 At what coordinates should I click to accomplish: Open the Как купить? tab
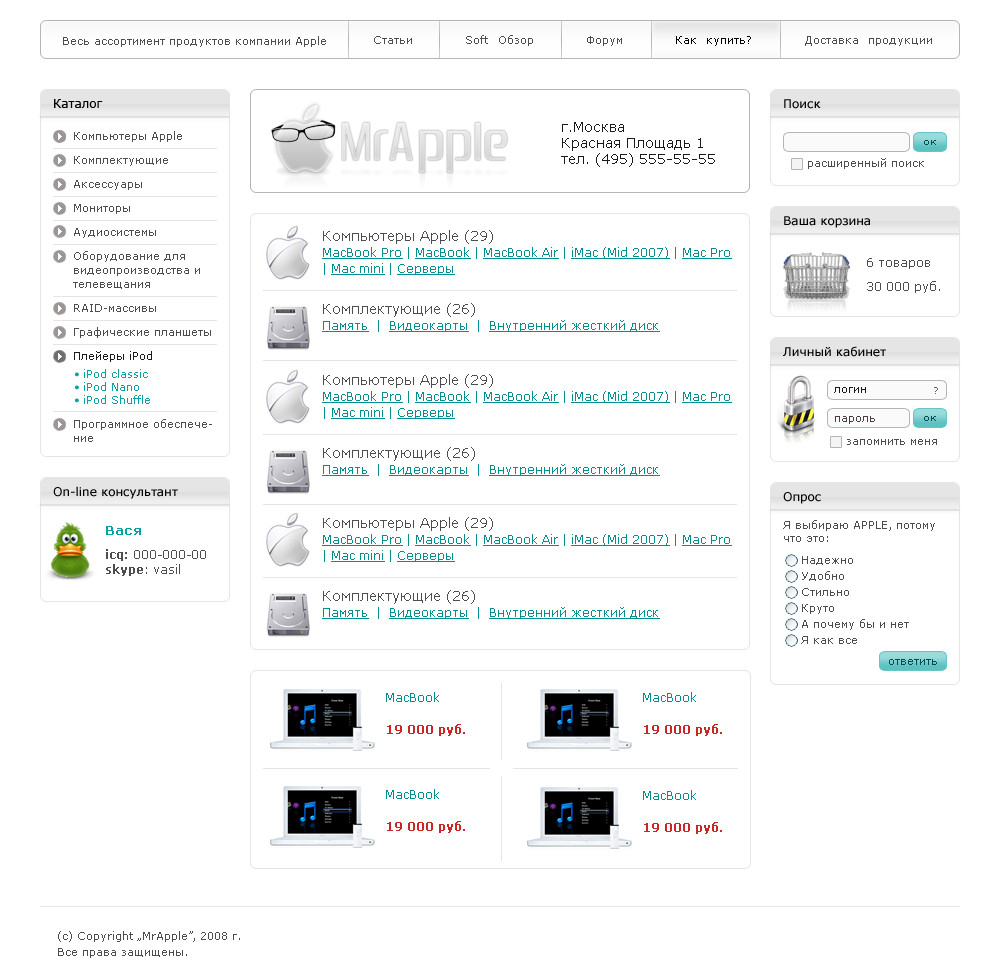(x=714, y=40)
